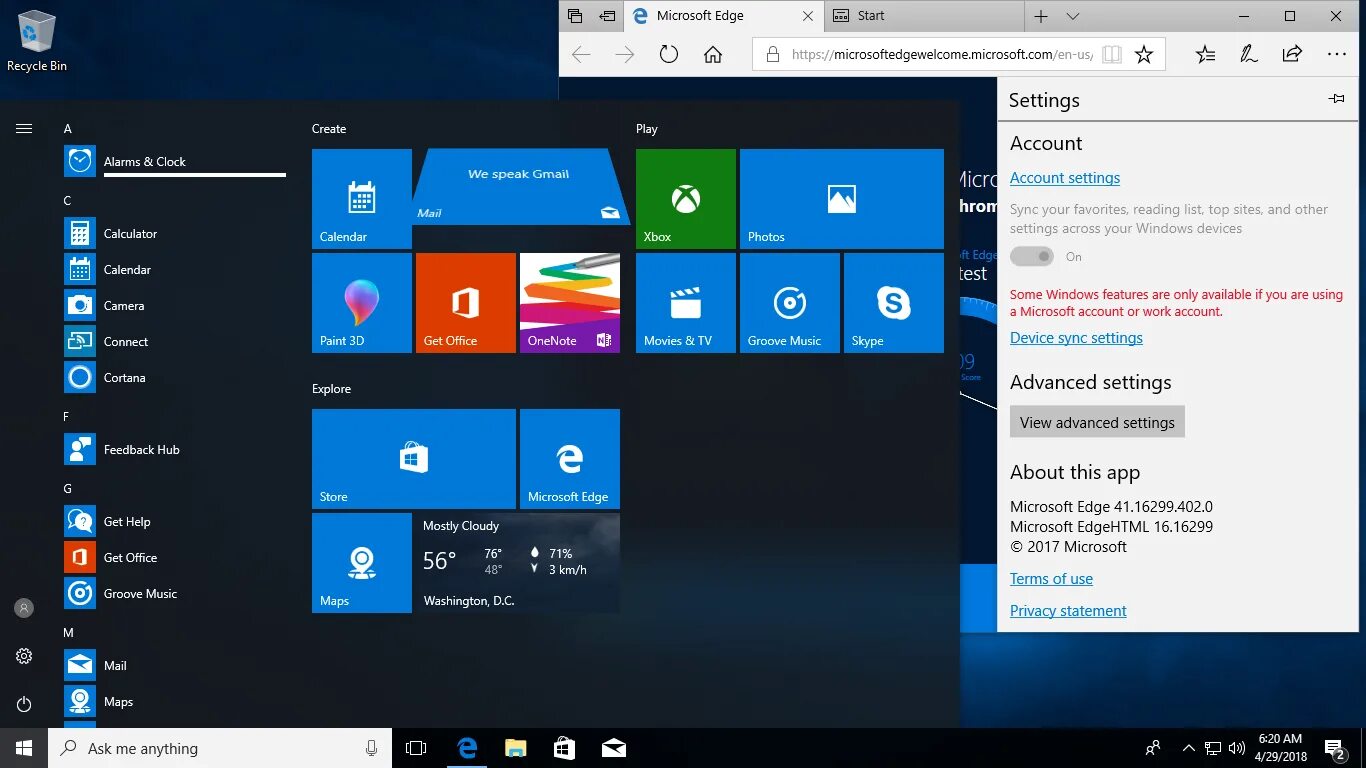This screenshot has width=1366, height=768.
Task: Set these tabs aside
Action: point(607,16)
